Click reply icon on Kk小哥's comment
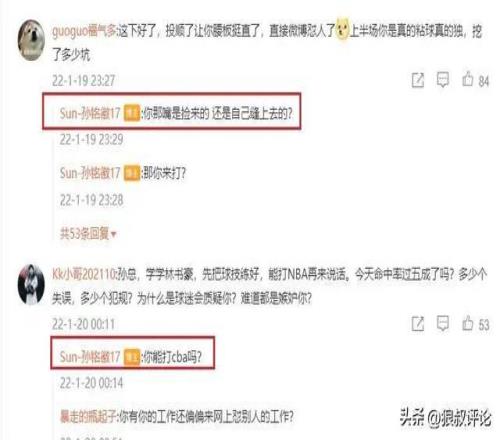The image size is (500, 440). pyautogui.click(x=443, y=323)
